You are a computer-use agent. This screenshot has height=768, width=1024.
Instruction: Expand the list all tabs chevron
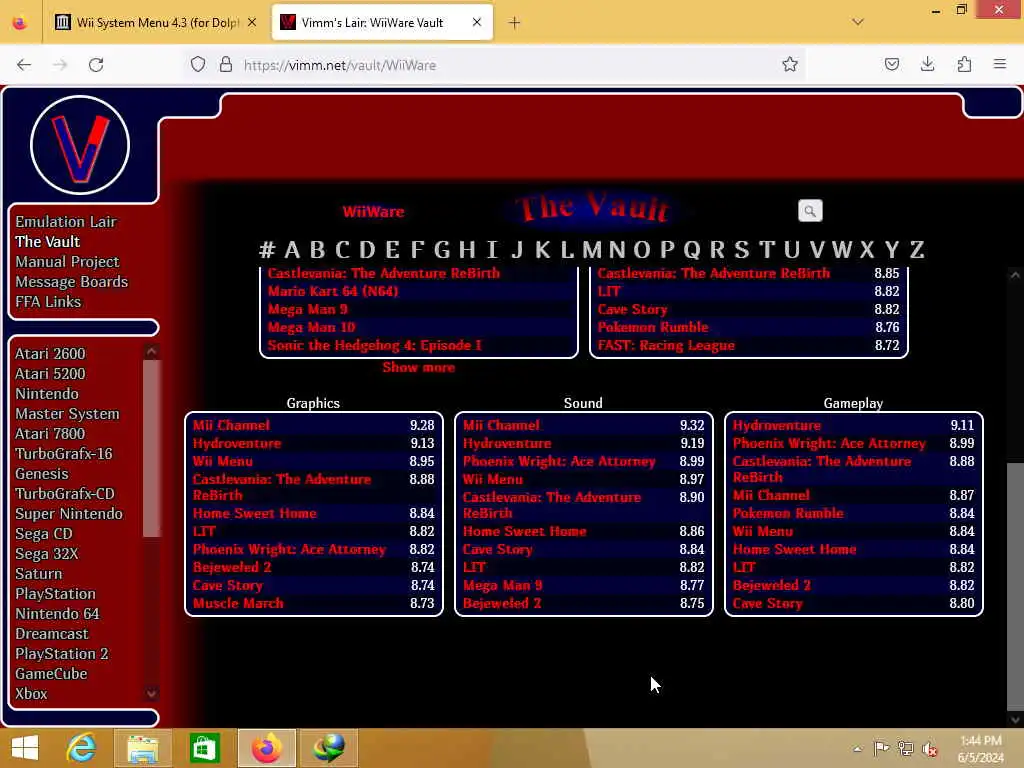[858, 22]
